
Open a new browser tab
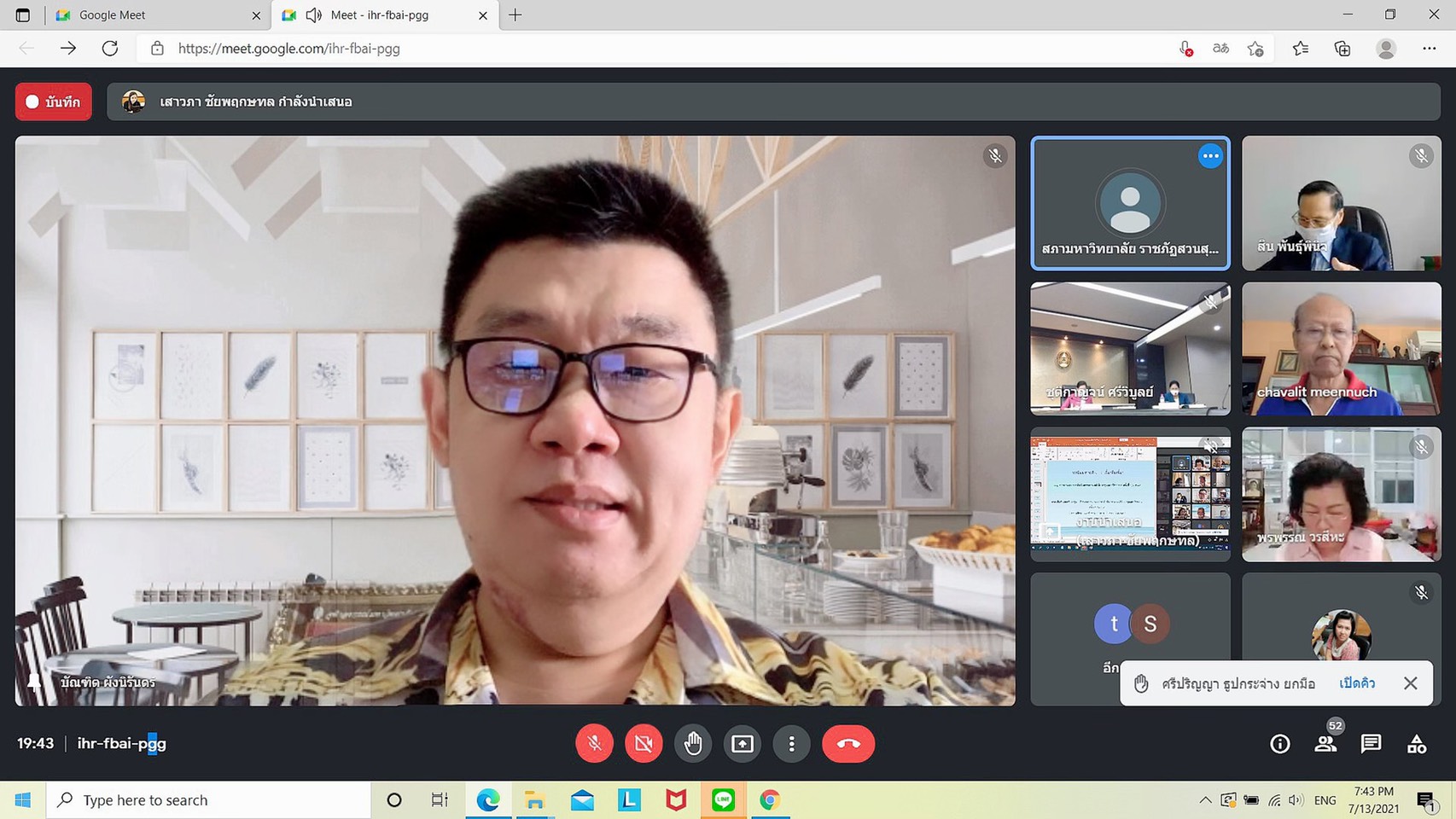pyautogui.click(x=515, y=15)
